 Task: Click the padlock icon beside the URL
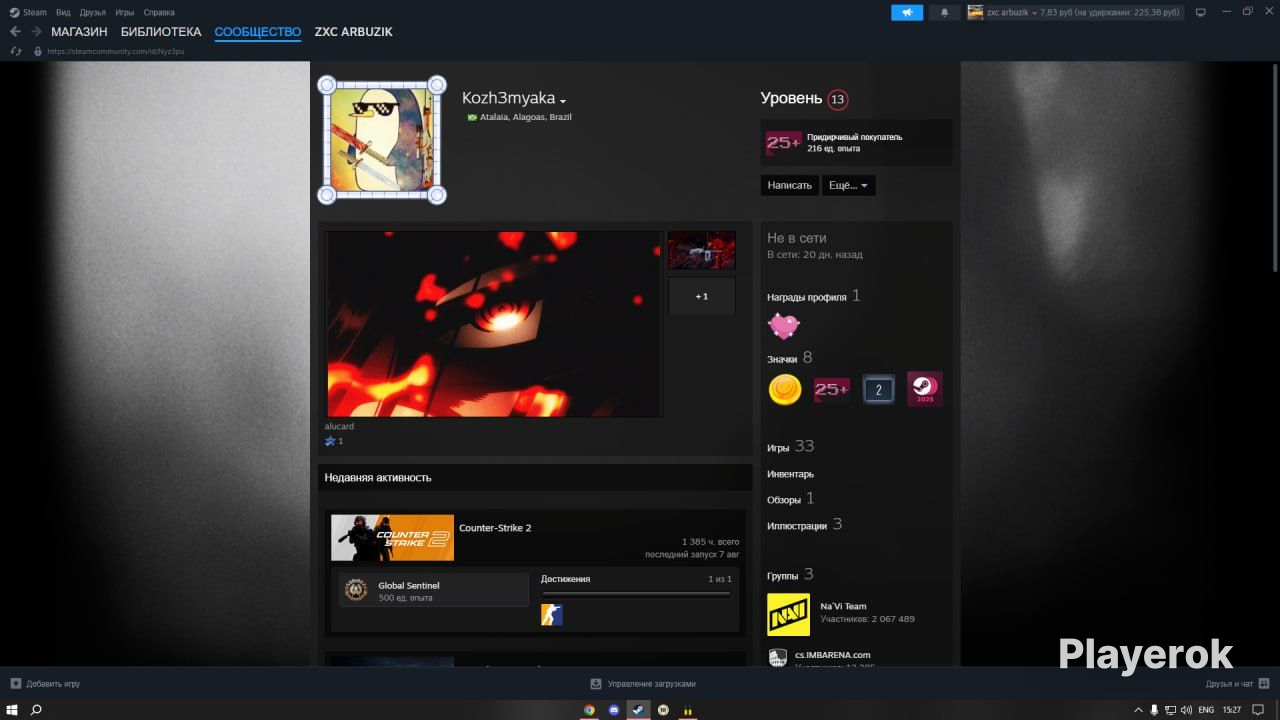(x=38, y=51)
